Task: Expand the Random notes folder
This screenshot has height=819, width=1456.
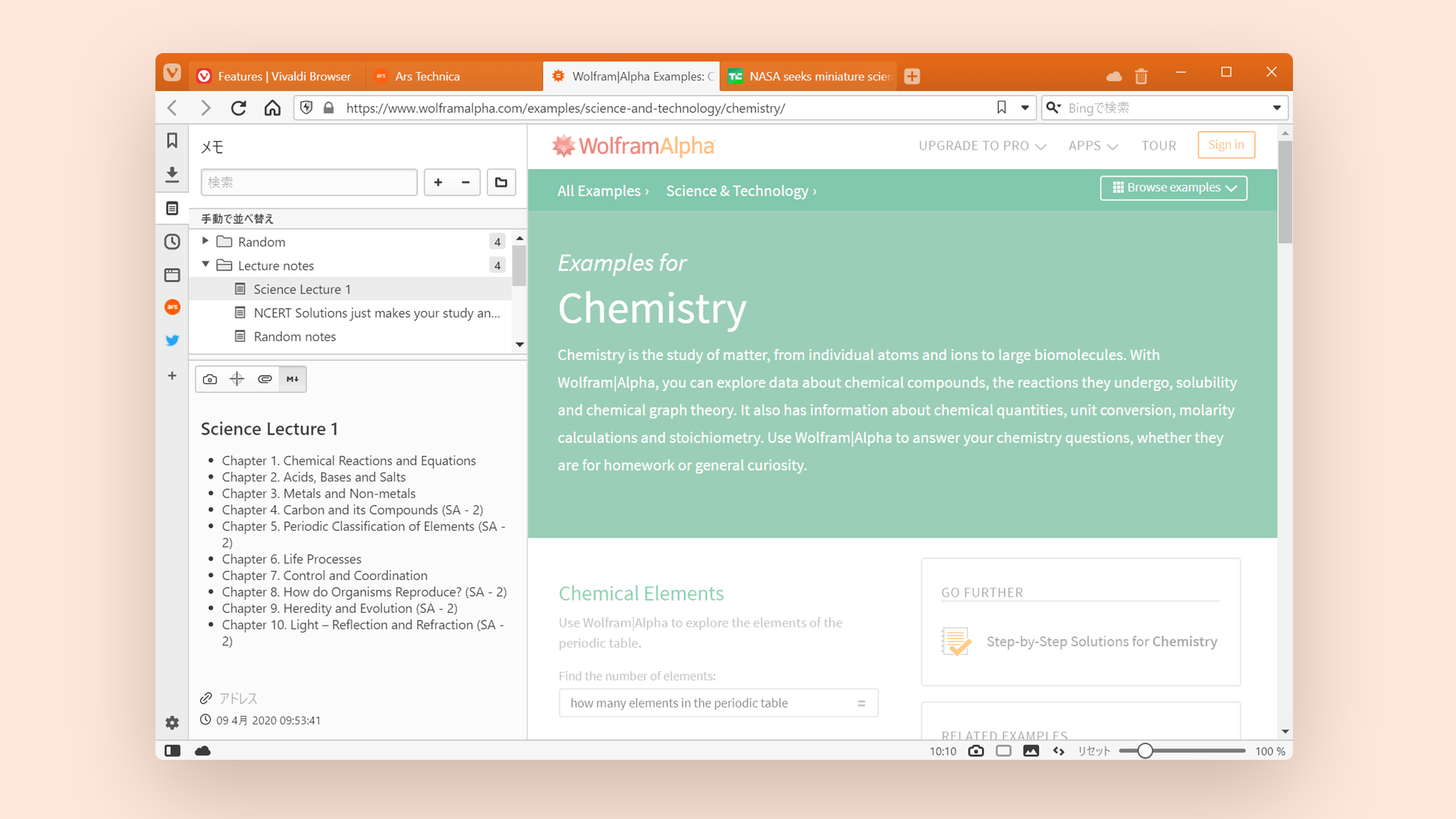Action: pyautogui.click(x=206, y=241)
